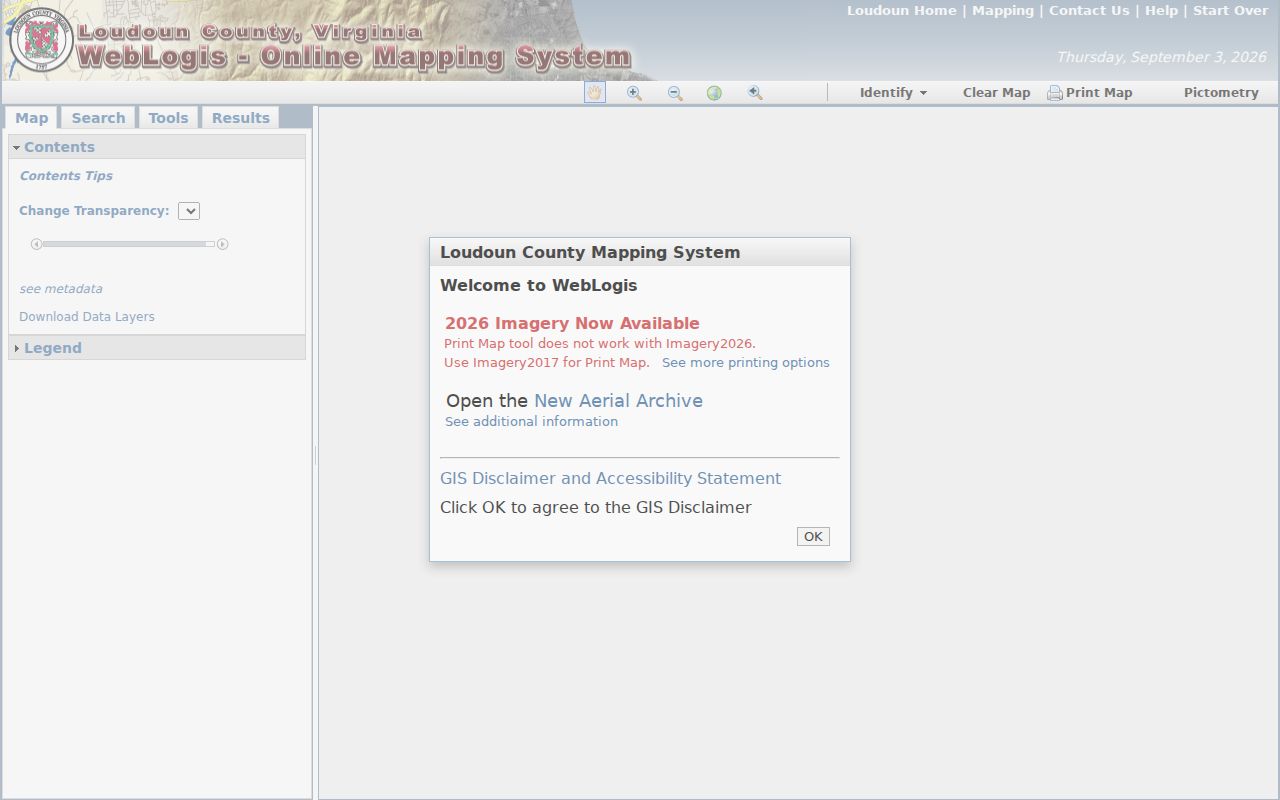Viewport: 1280px width, 800px height.
Task: Expand the Legend section
Action: pyautogui.click(x=157, y=348)
